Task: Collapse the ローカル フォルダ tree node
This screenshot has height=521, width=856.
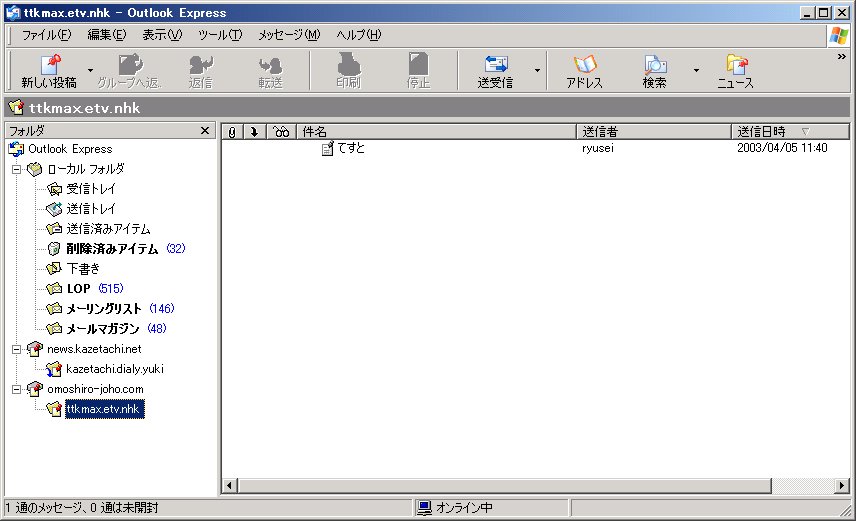Action: [x=16, y=169]
